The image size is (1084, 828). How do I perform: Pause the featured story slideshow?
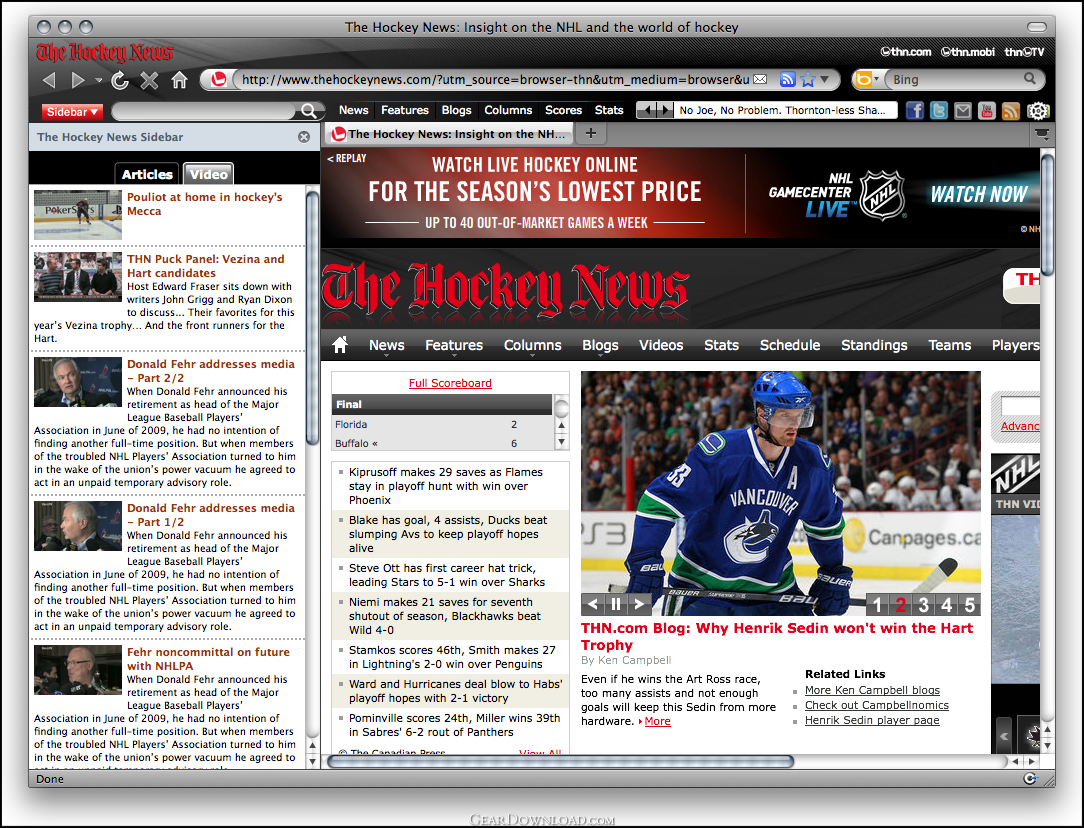coord(616,605)
